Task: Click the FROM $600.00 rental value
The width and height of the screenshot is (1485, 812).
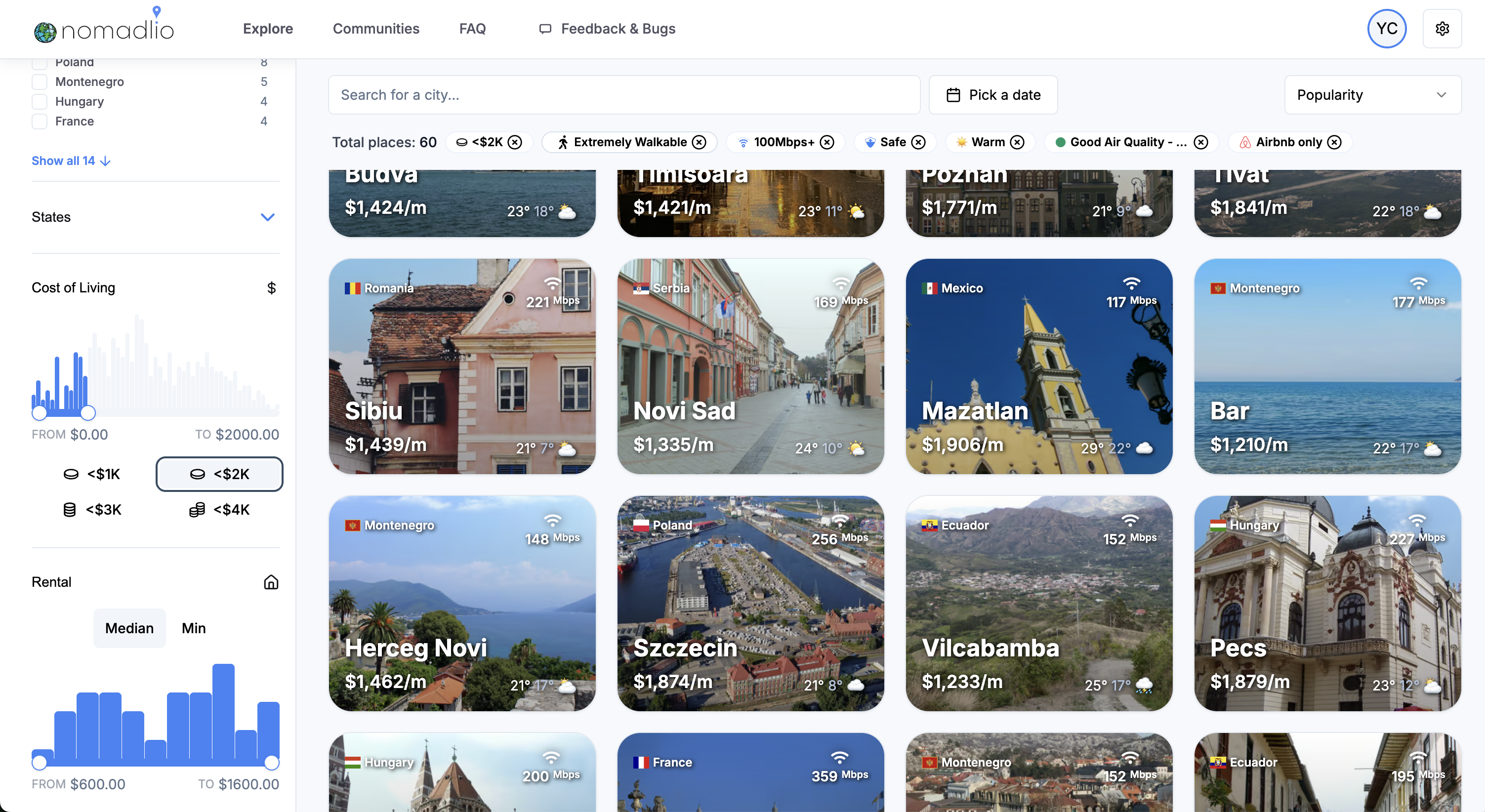Action: tap(79, 784)
